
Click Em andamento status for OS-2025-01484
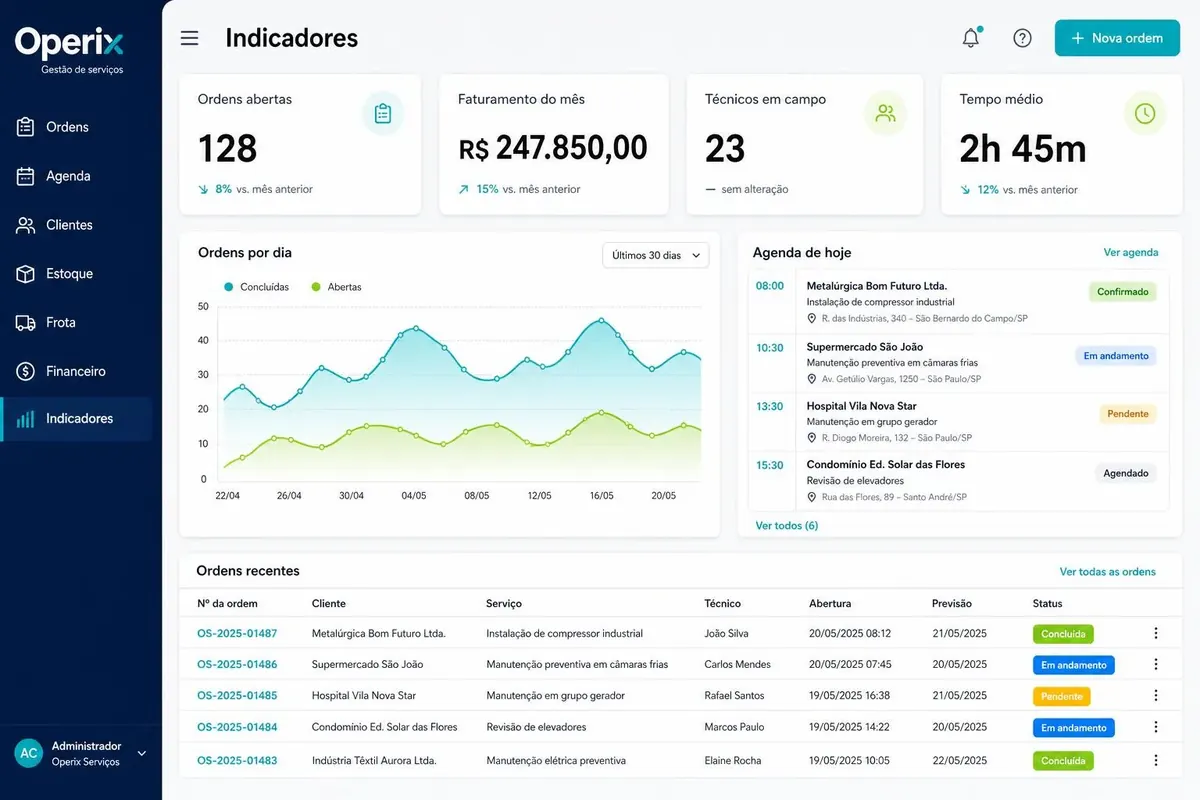[x=1074, y=728]
